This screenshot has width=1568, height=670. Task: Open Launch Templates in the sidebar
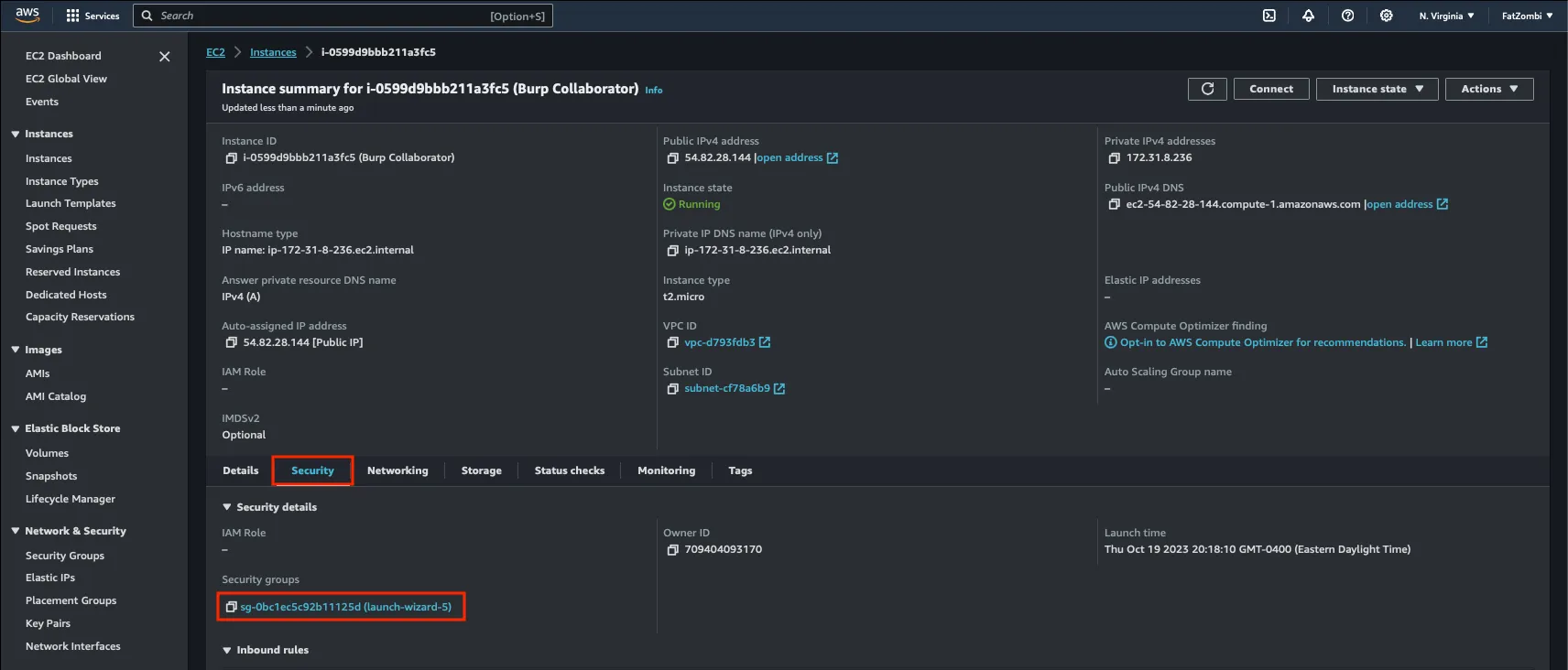tap(71, 203)
